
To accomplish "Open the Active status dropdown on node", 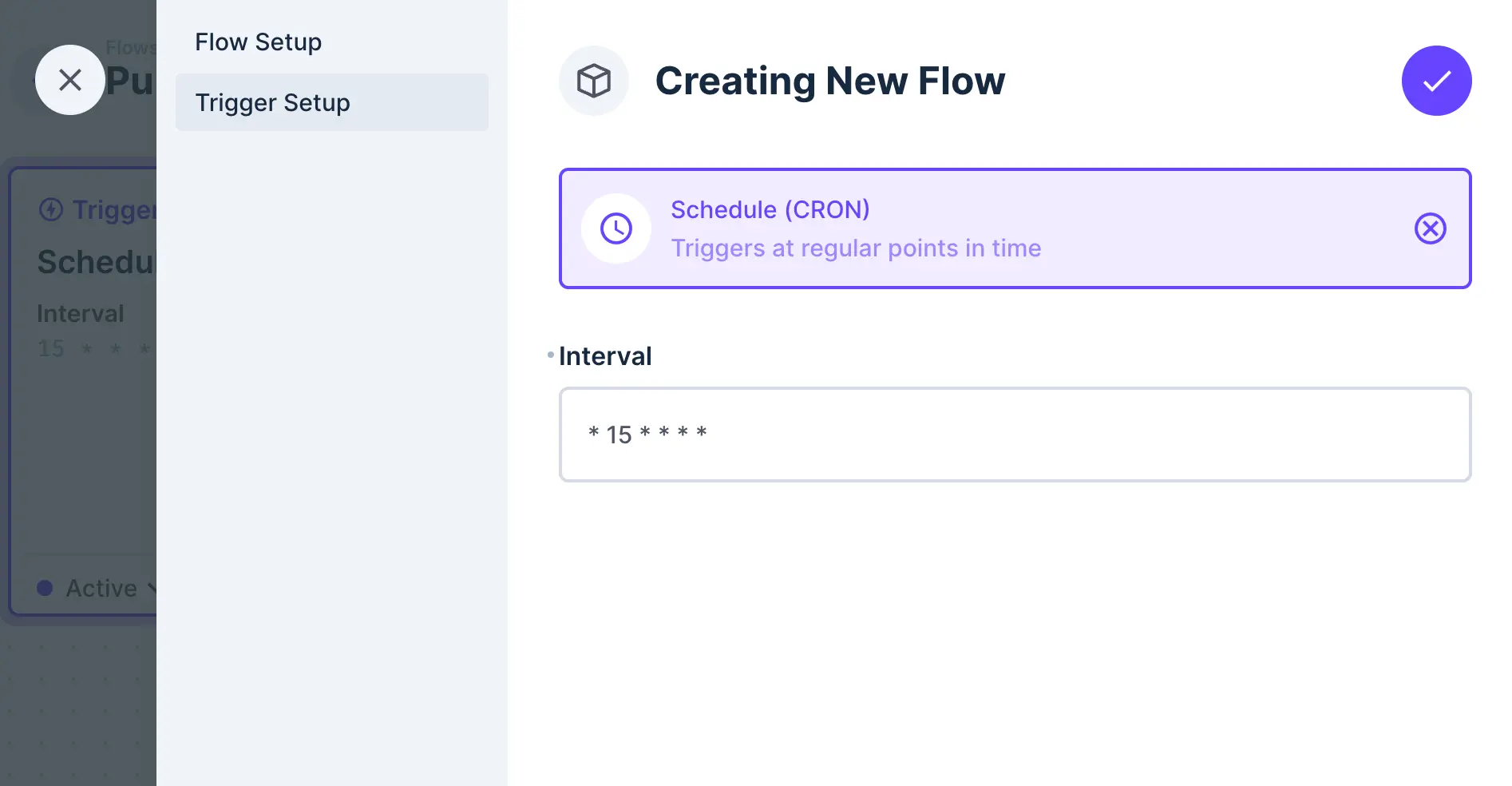I will (101, 588).
